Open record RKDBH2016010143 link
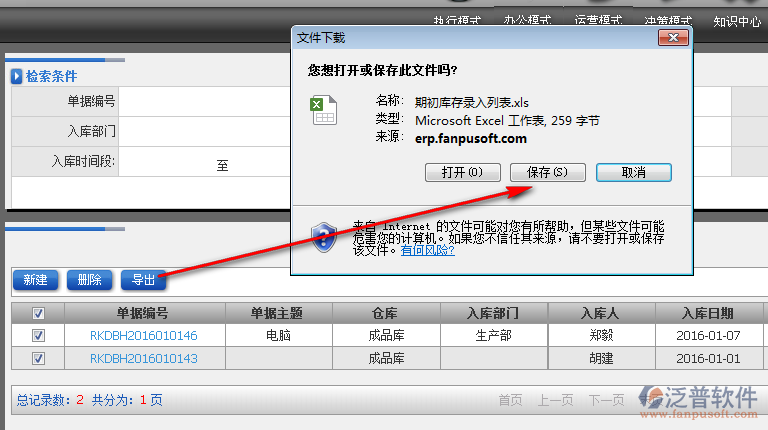Viewport: 768px width, 430px height. pos(144,358)
